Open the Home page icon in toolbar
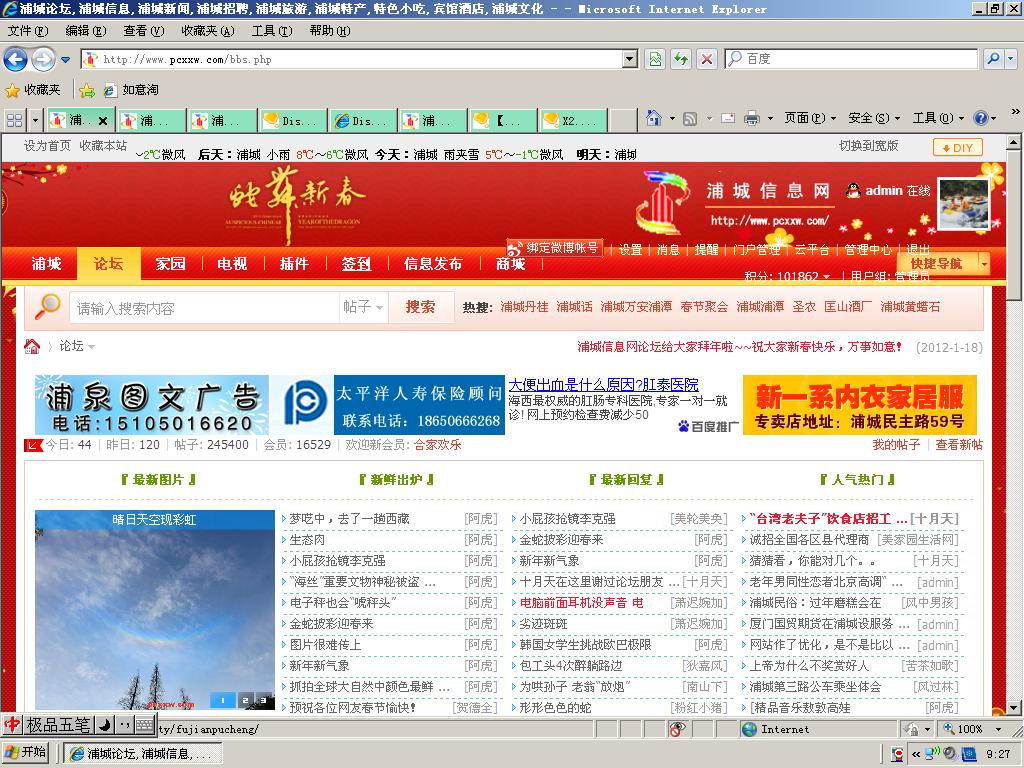Viewport: 1024px width, 768px height. click(654, 118)
